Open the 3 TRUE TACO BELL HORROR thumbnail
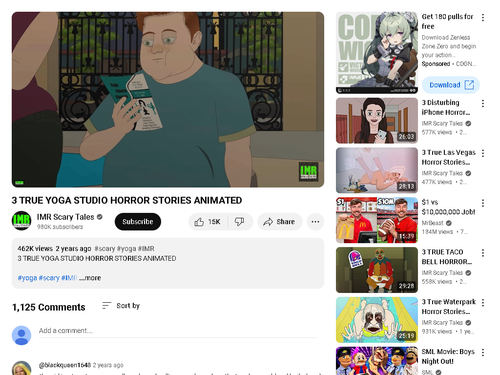Screen dimensions: 500x375 pos(377,270)
